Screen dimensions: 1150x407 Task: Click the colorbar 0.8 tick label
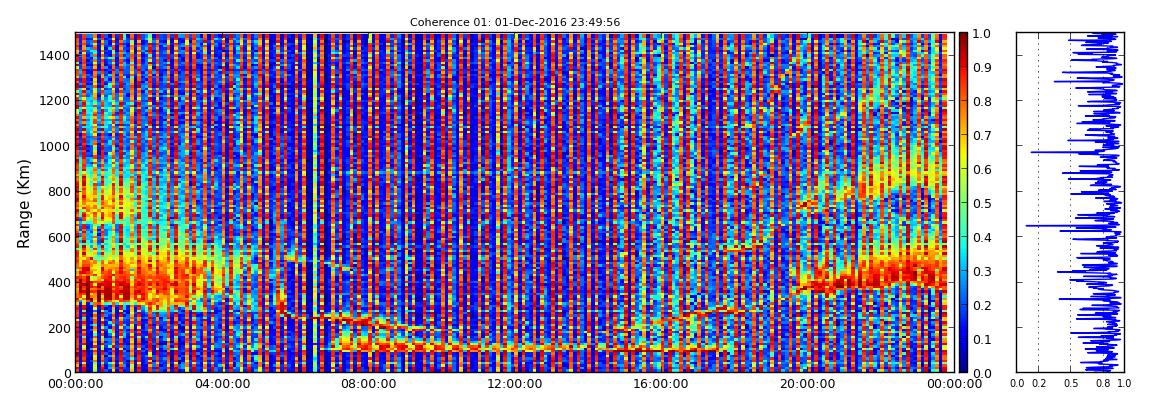981,102
